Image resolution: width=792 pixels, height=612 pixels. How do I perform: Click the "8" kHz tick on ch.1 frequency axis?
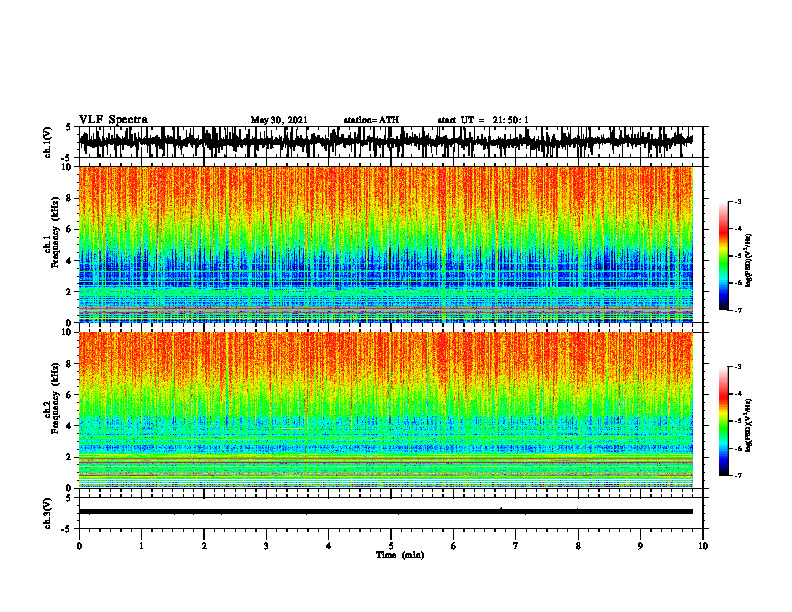click(70, 198)
